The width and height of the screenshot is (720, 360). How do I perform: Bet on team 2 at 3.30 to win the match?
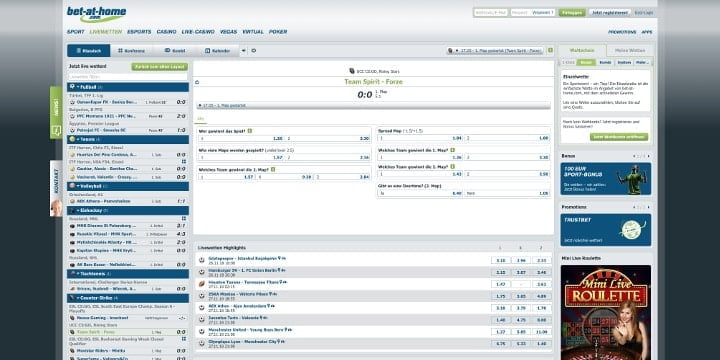coord(327,138)
